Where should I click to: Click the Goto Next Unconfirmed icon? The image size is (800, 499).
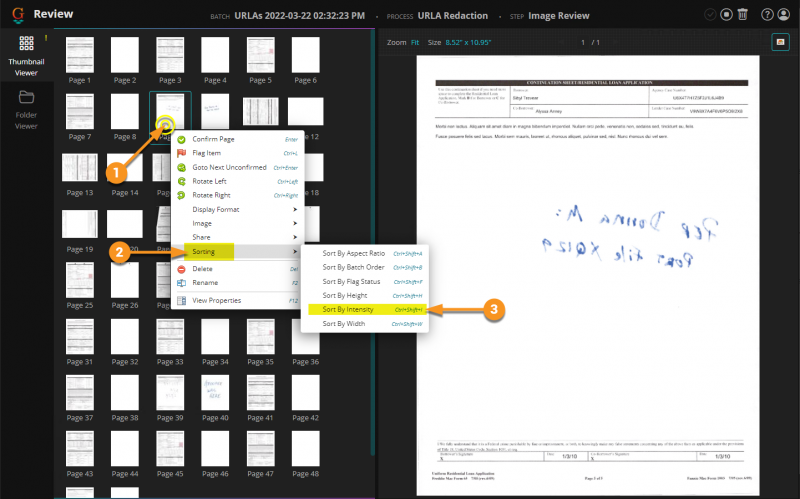[181, 167]
